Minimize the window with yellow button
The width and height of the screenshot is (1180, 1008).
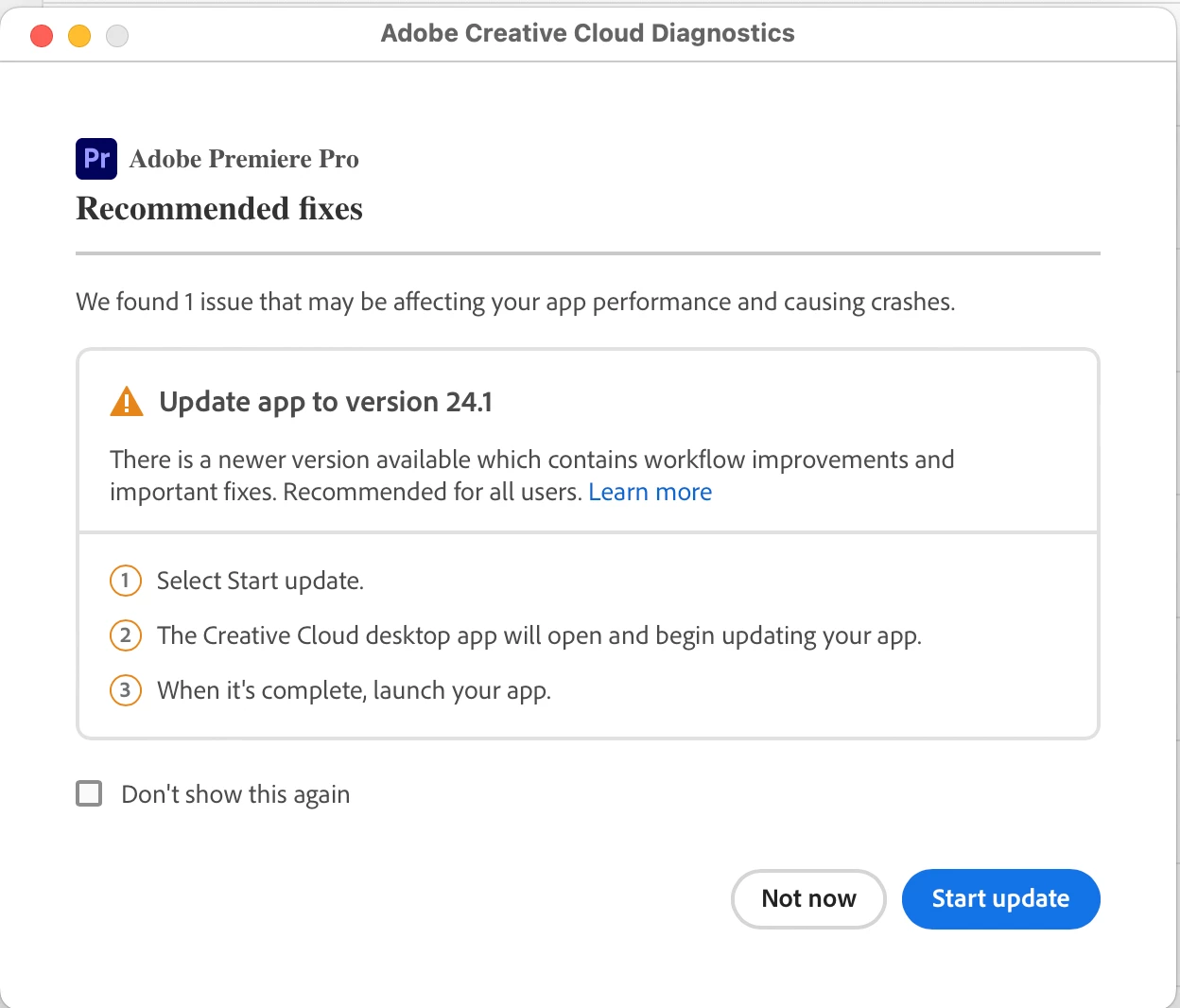pyautogui.click(x=79, y=36)
